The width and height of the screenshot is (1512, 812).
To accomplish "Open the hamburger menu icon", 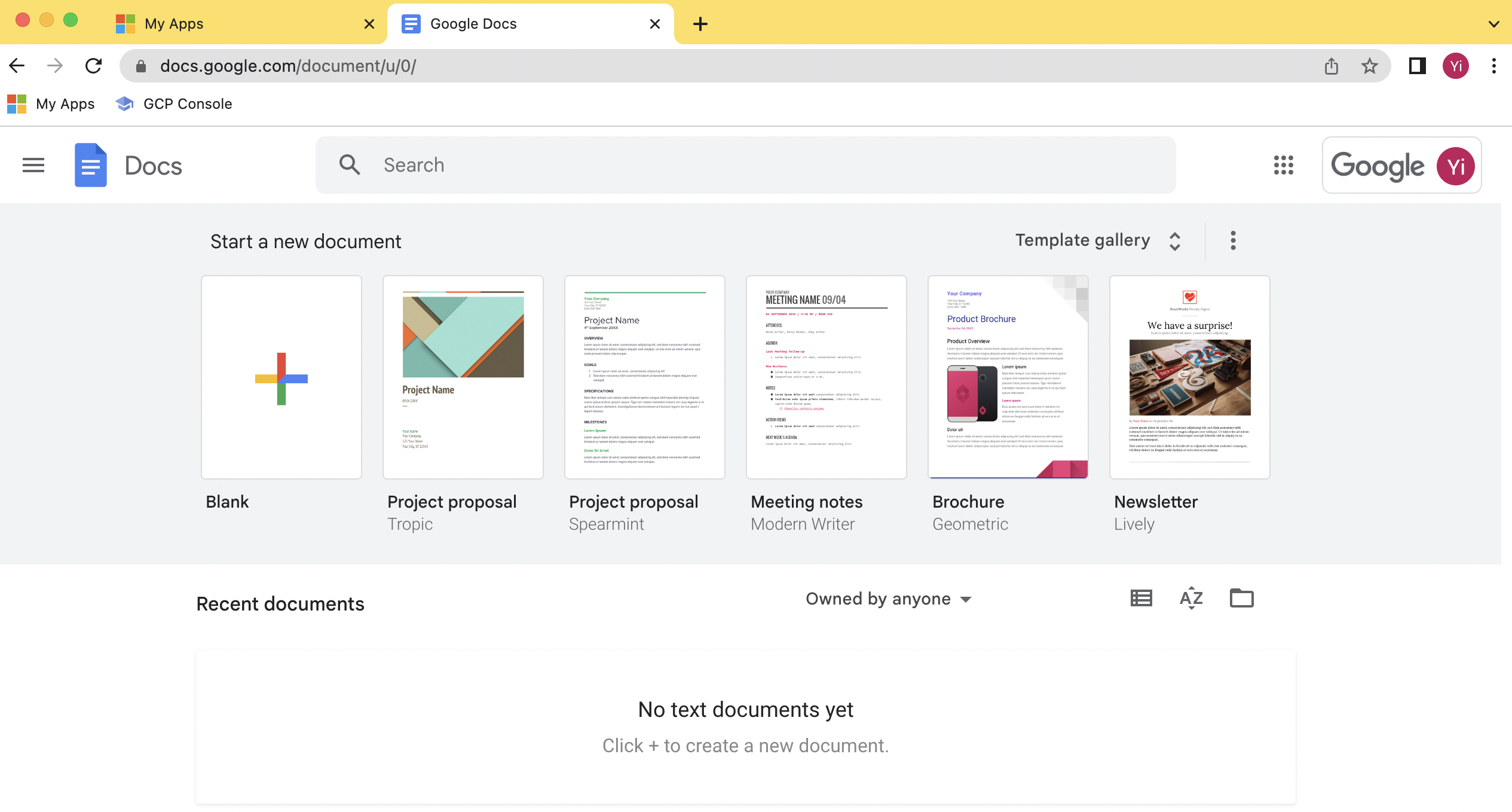I will pos(33,165).
